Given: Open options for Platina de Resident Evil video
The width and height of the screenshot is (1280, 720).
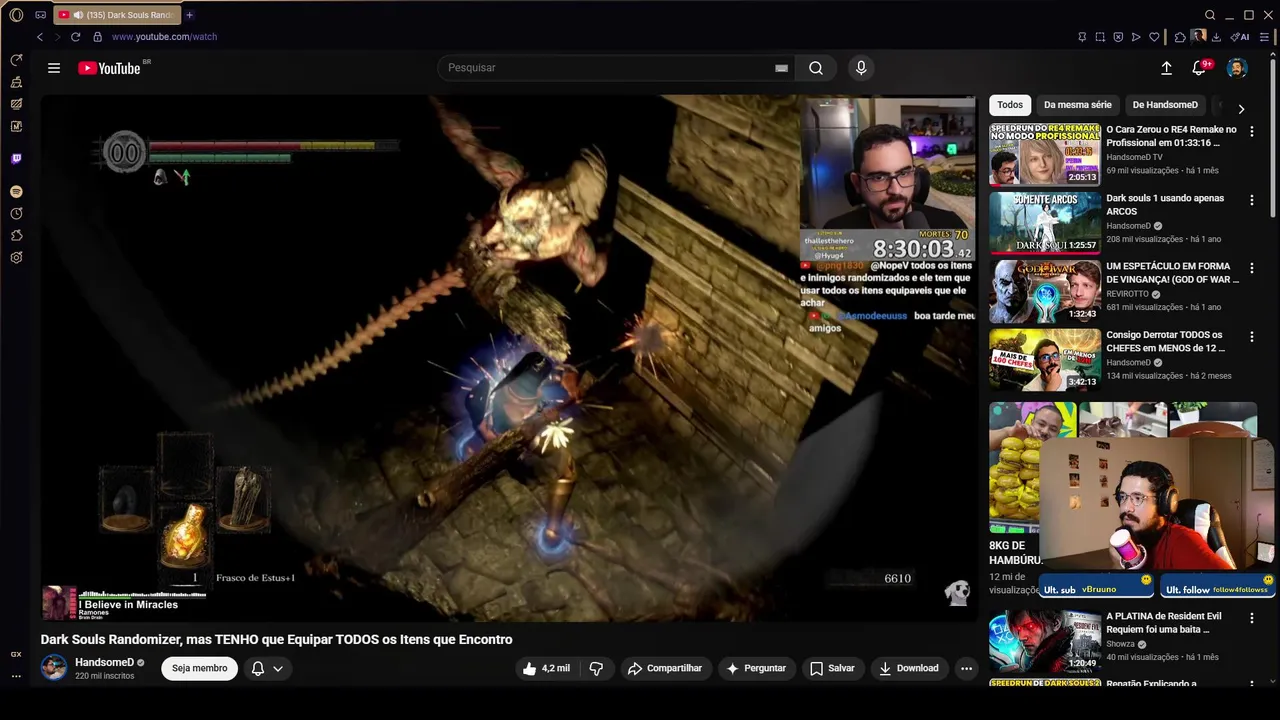Looking at the screenshot, I should pyautogui.click(x=1251, y=618).
